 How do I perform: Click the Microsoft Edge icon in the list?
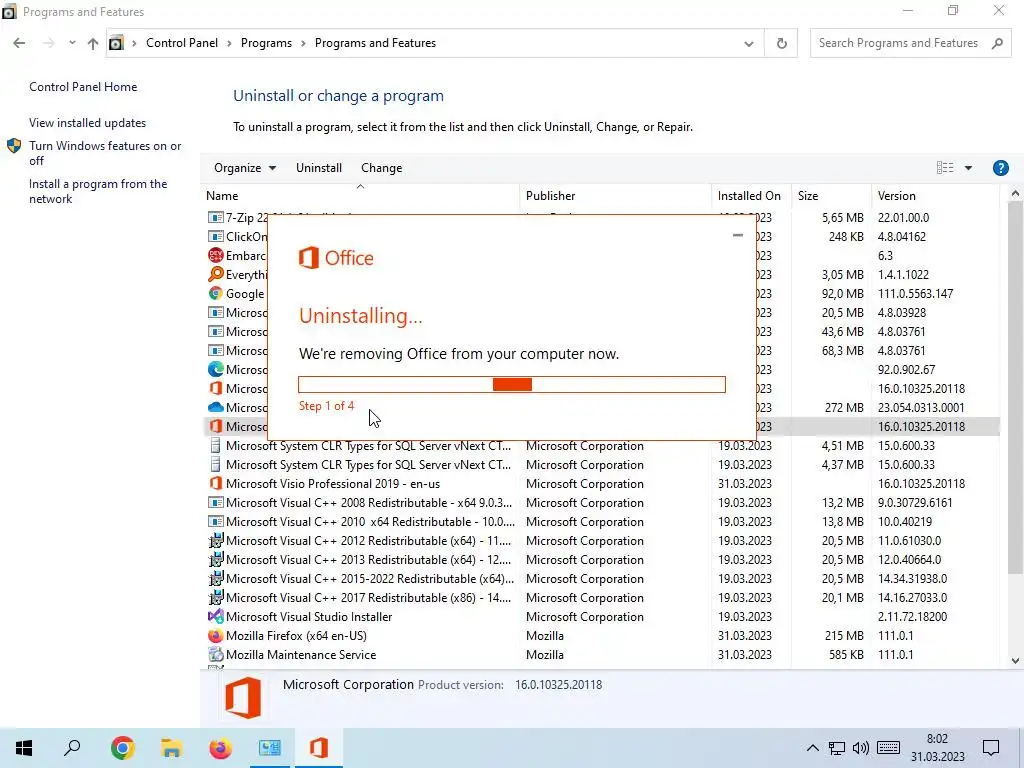215,370
